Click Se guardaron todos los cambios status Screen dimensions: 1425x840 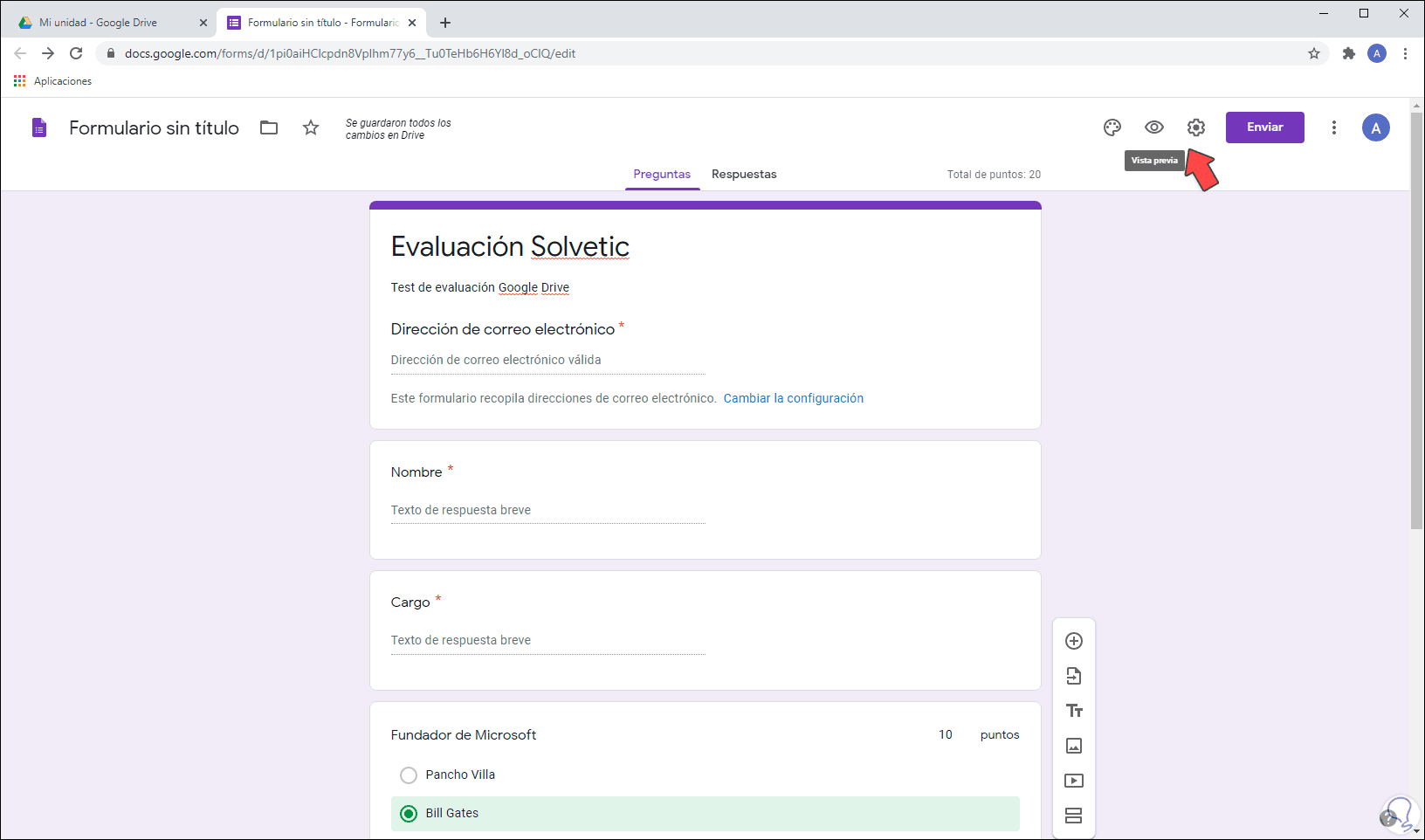pos(398,129)
